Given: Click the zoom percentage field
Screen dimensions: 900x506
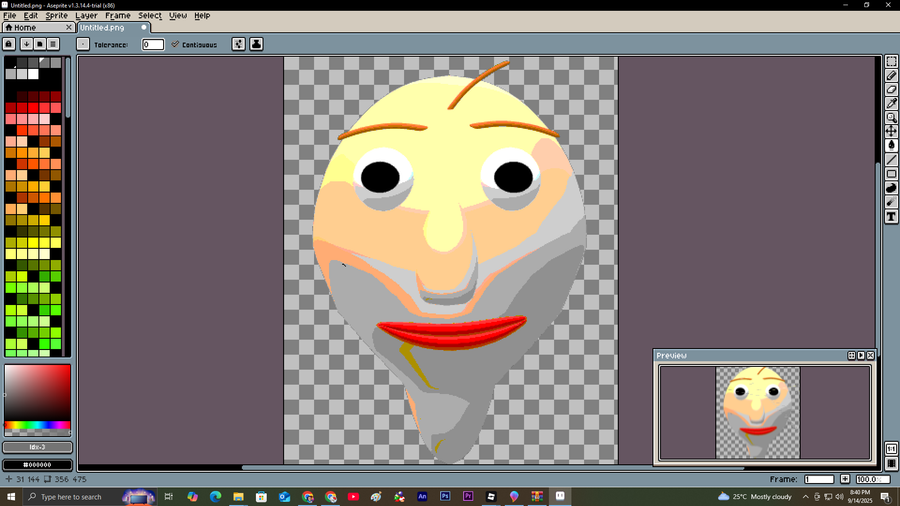Looking at the screenshot, I should click(x=872, y=479).
